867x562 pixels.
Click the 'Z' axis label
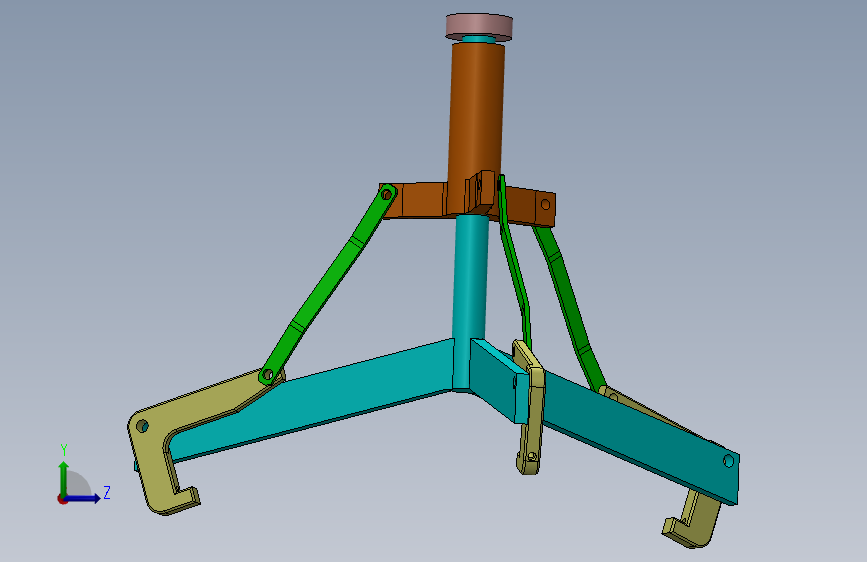[107, 492]
